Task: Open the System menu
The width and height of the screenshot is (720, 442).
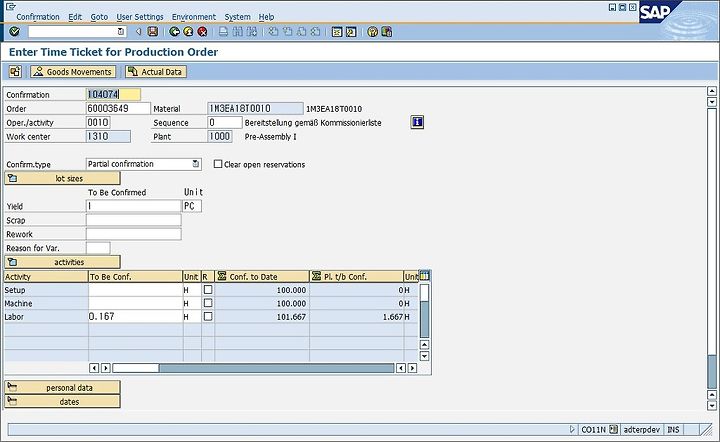Action: click(237, 17)
